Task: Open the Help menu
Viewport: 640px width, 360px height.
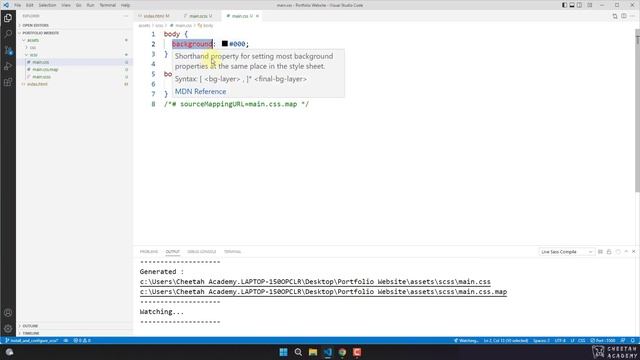Action: [x=125, y=5]
